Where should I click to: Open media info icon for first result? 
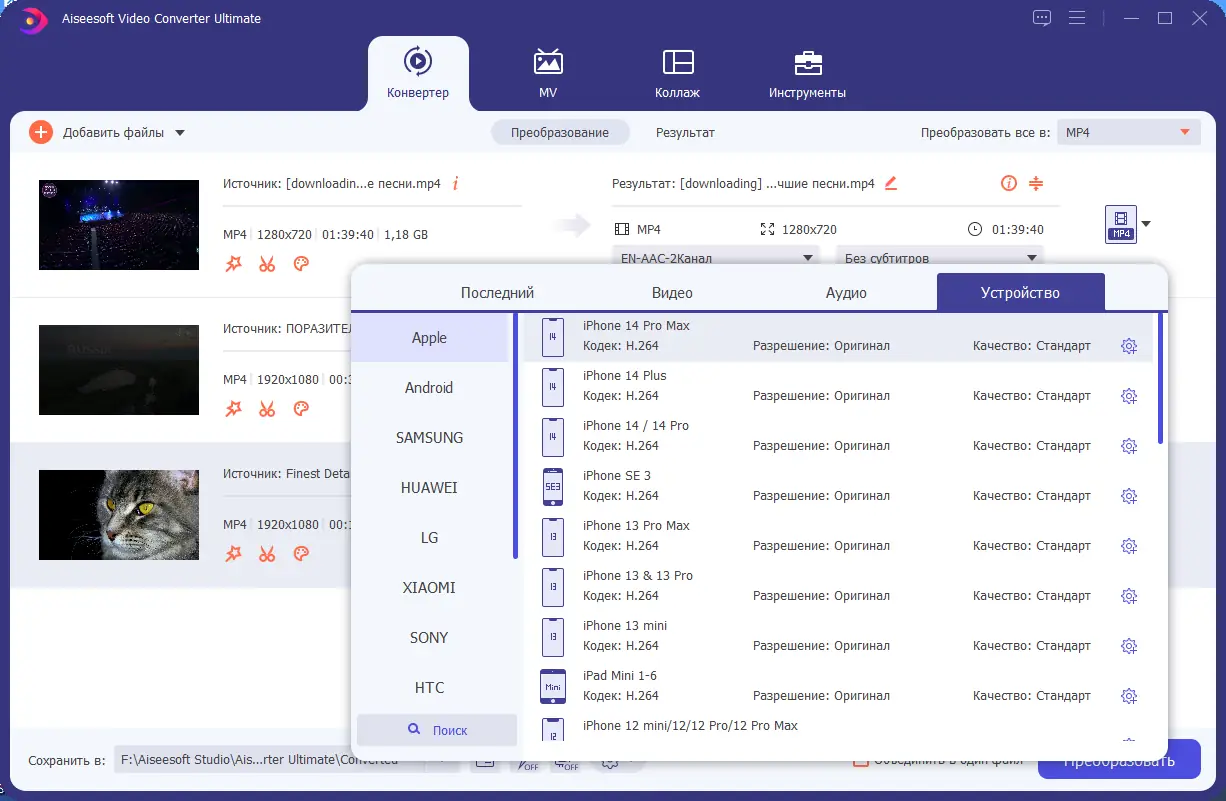[1008, 183]
